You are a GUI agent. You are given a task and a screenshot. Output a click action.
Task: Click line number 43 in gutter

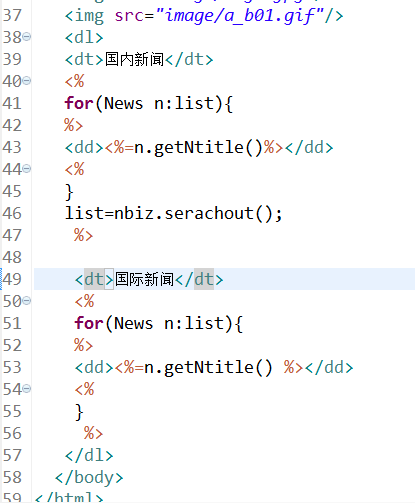tap(12, 147)
